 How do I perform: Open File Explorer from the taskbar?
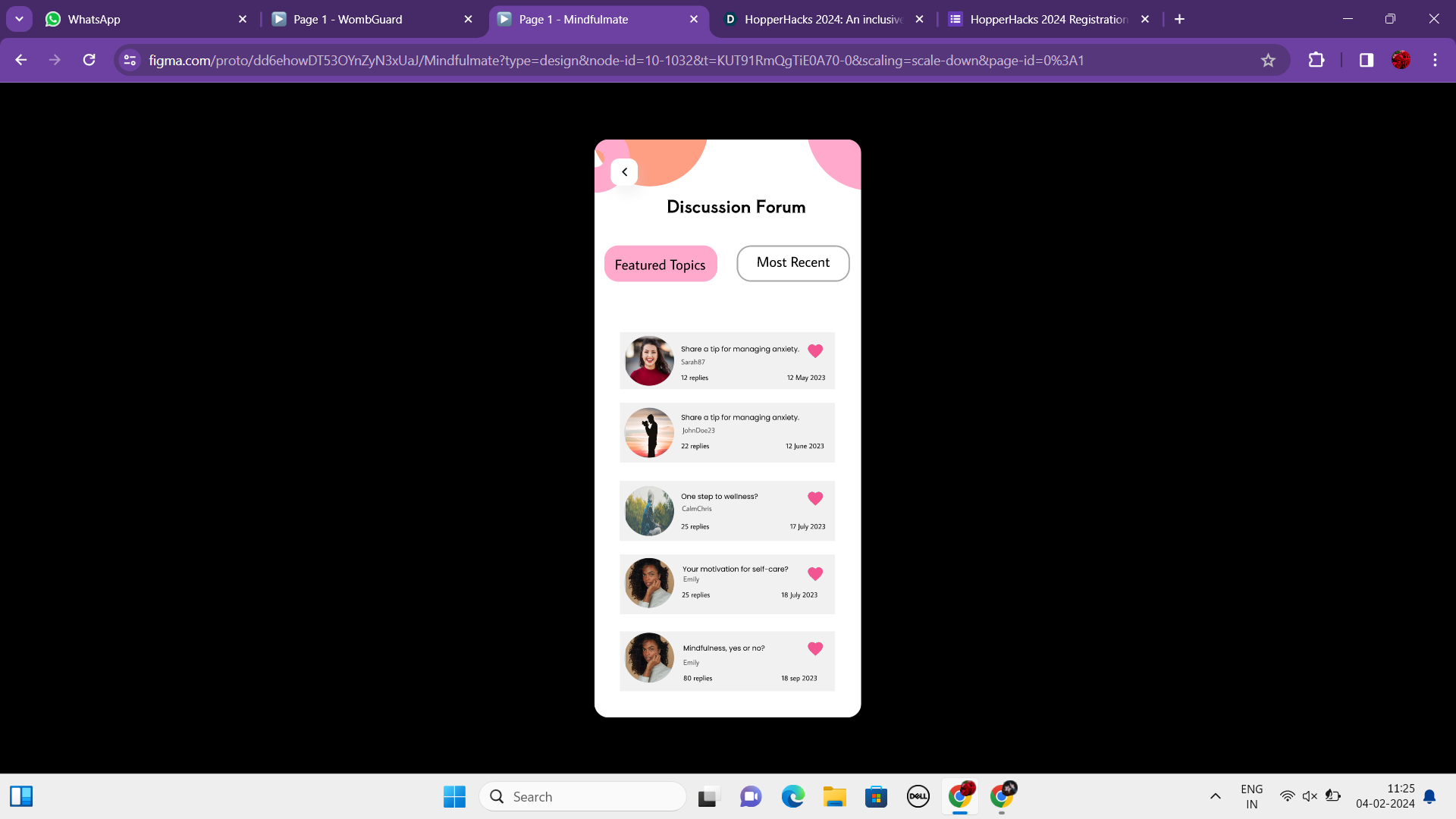click(834, 796)
